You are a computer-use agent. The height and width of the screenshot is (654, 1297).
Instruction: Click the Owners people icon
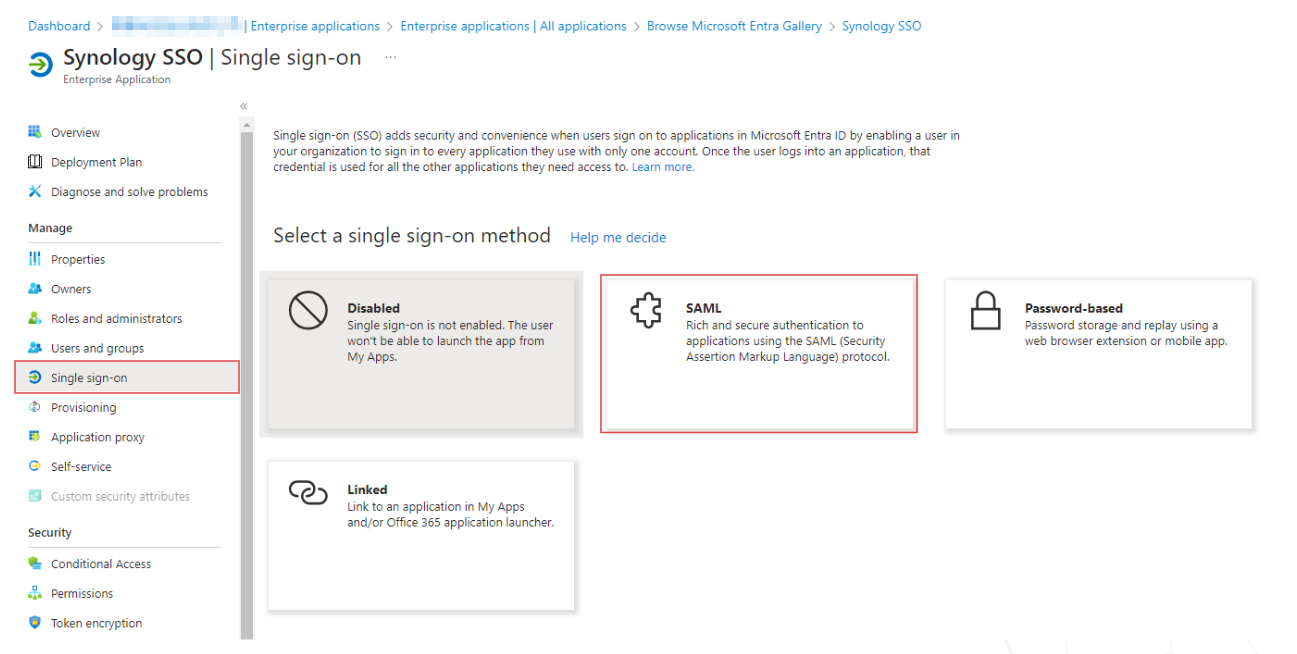[x=35, y=289]
